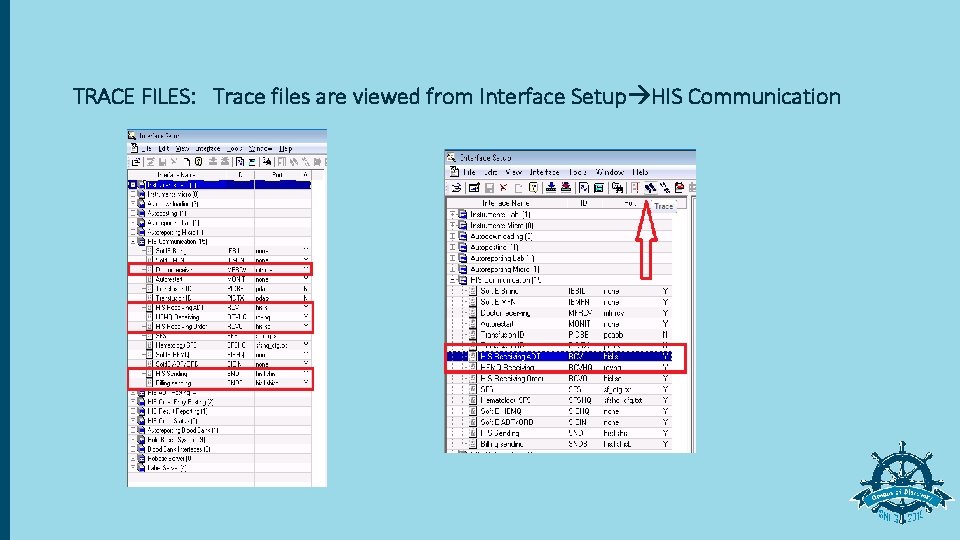The image size is (960, 540).
Task: Expand Autoreporting Lab node in larger window
Action: click(x=452, y=258)
